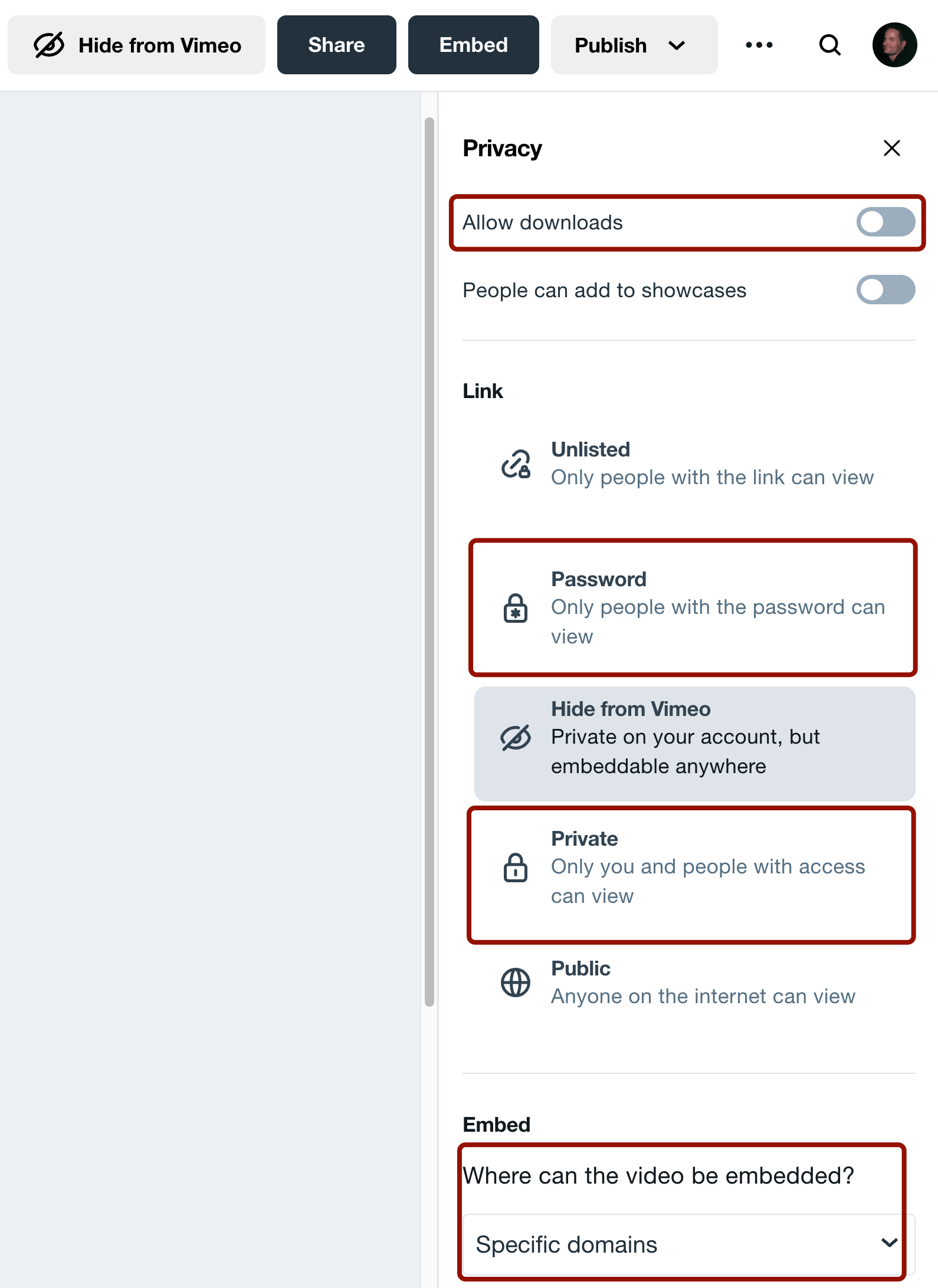Enable People can add to showcases
The height and width of the screenshot is (1288, 938).
tap(885, 290)
